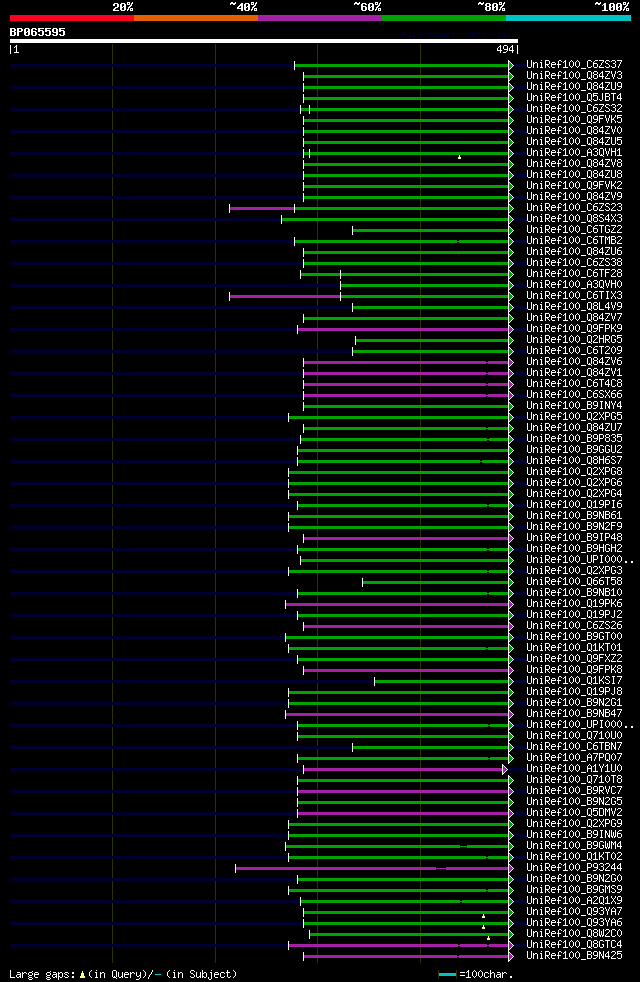This screenshot has height=982, width=640.
Task: Open hit UniRef100_Q5JBT4
Action: click(574, 98)
